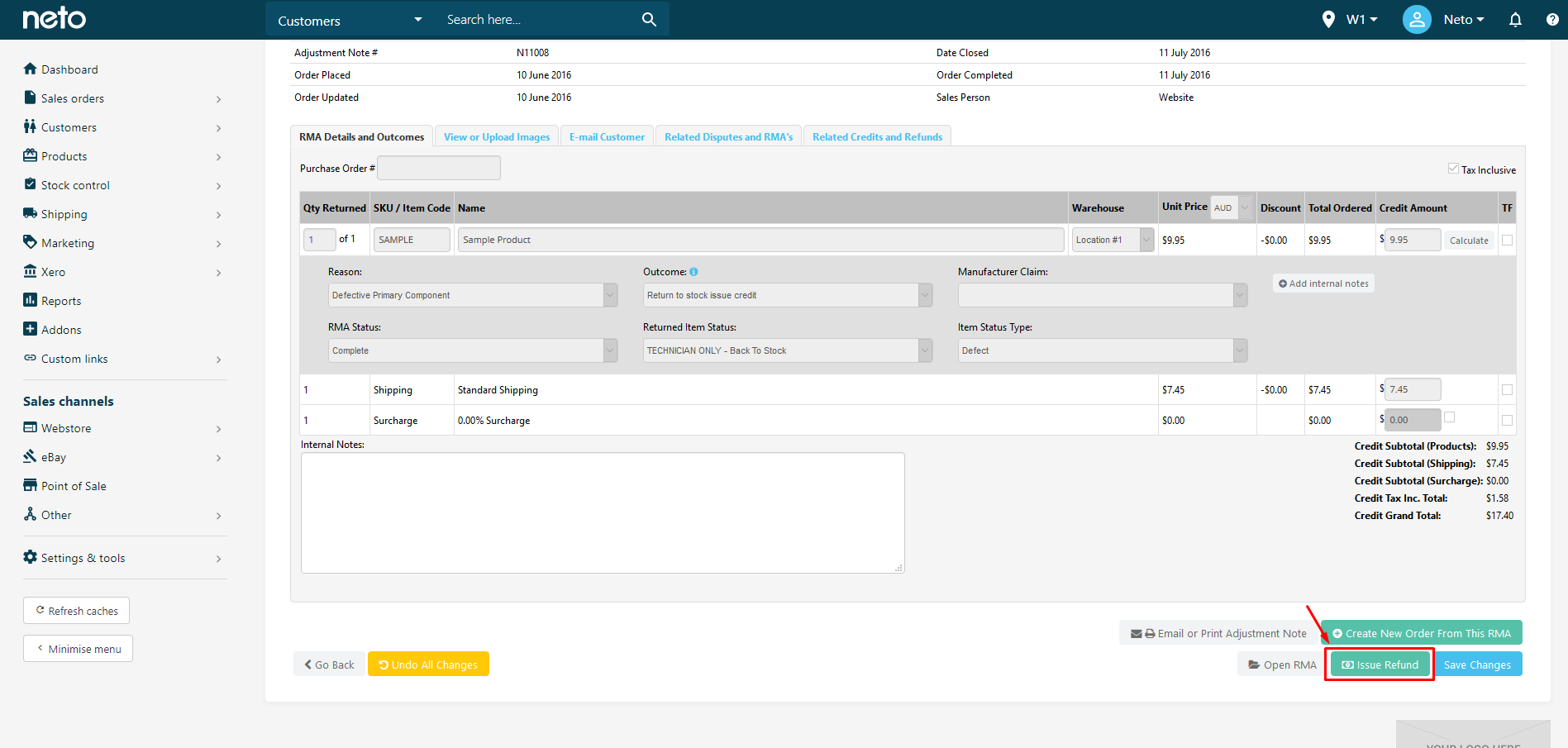The width and height of the screenshot is (1568, 748).
Task: Open the RMA Status dropdown
Action: [472, 350]
